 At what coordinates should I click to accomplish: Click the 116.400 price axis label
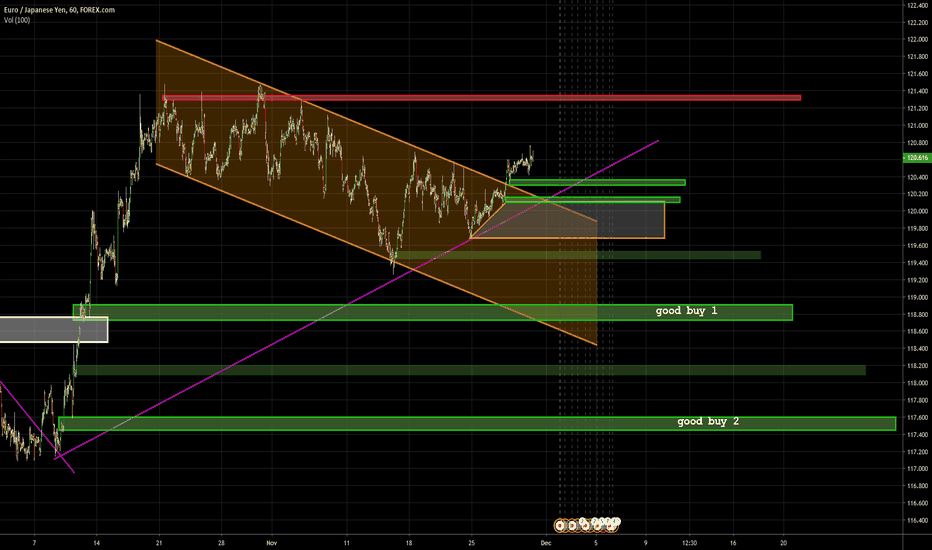point(916,521)
